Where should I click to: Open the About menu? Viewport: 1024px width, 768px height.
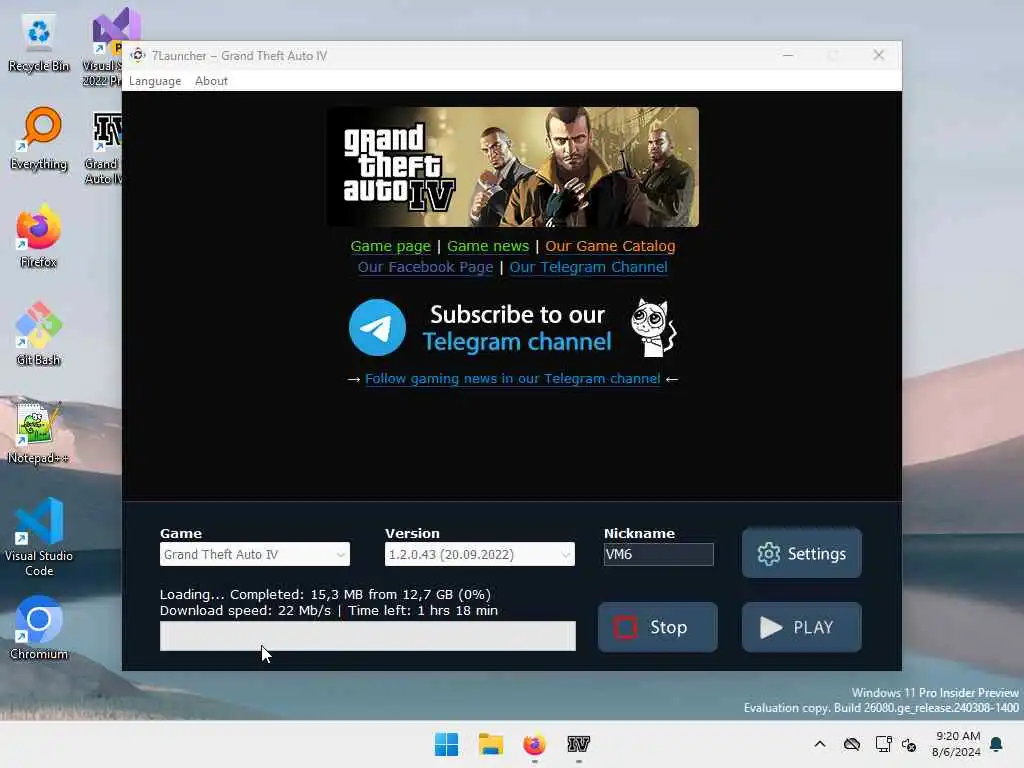click(211, 81)
